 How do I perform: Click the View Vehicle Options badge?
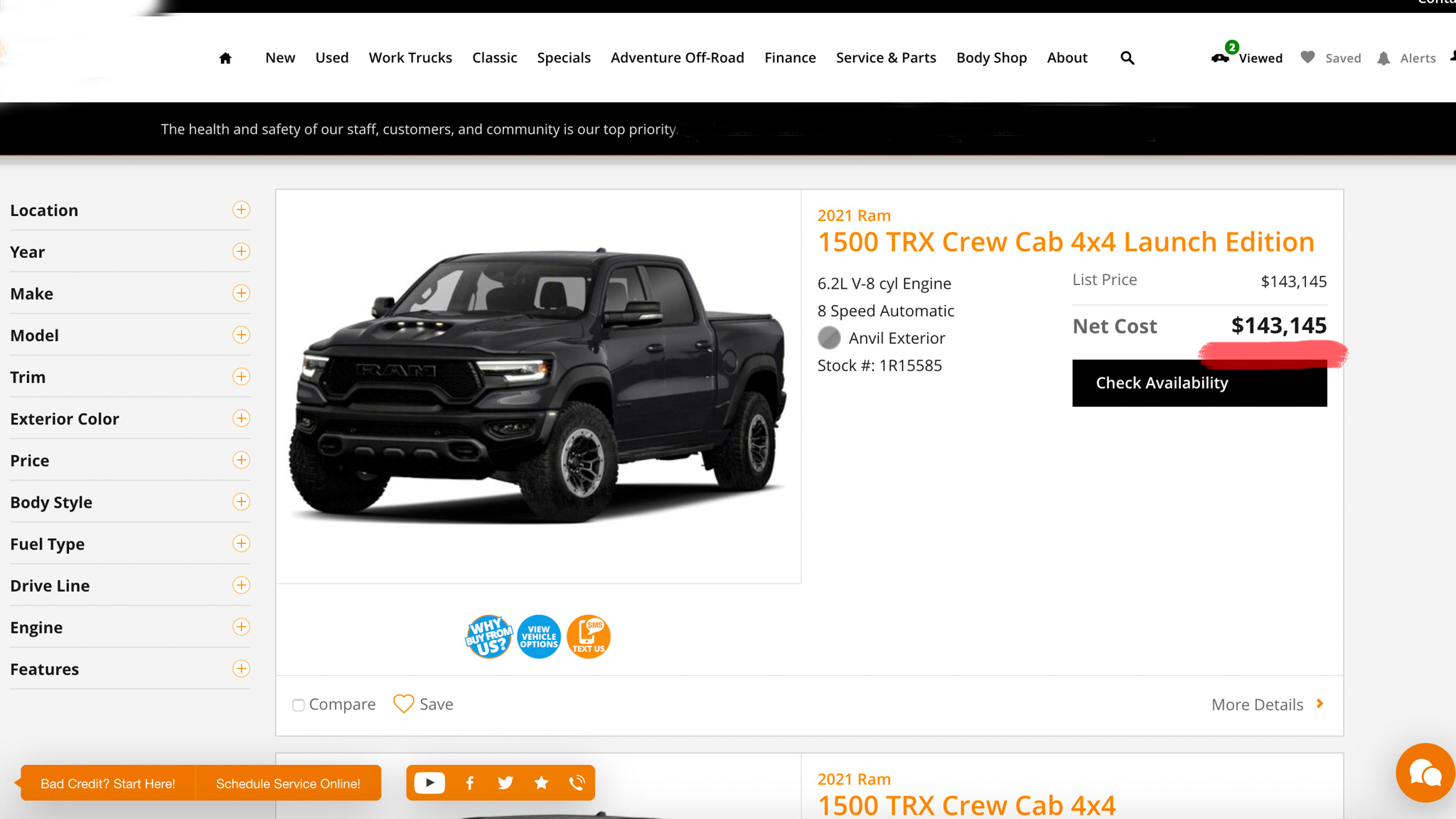[x=539, y=636]
